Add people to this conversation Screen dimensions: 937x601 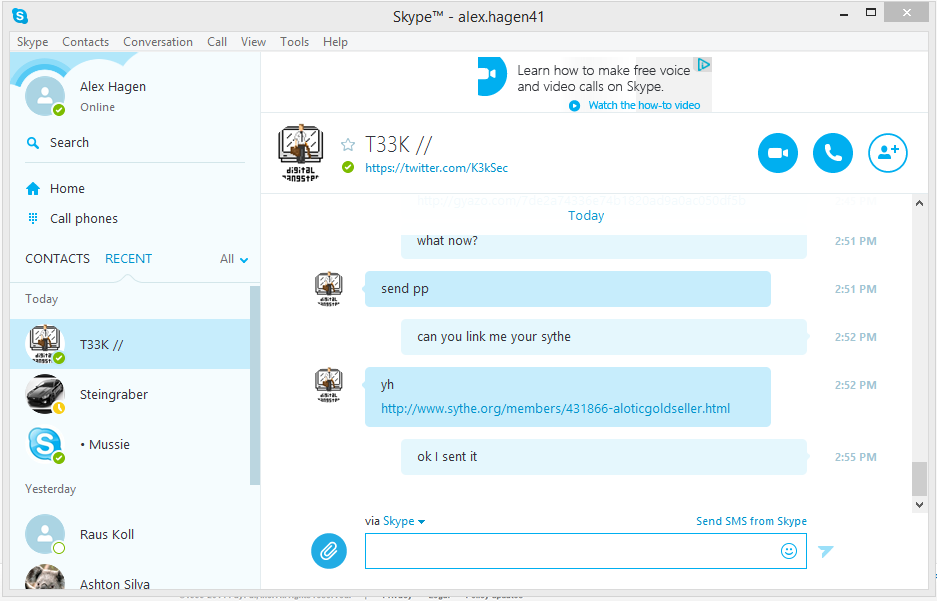click(x=887, y=153)
